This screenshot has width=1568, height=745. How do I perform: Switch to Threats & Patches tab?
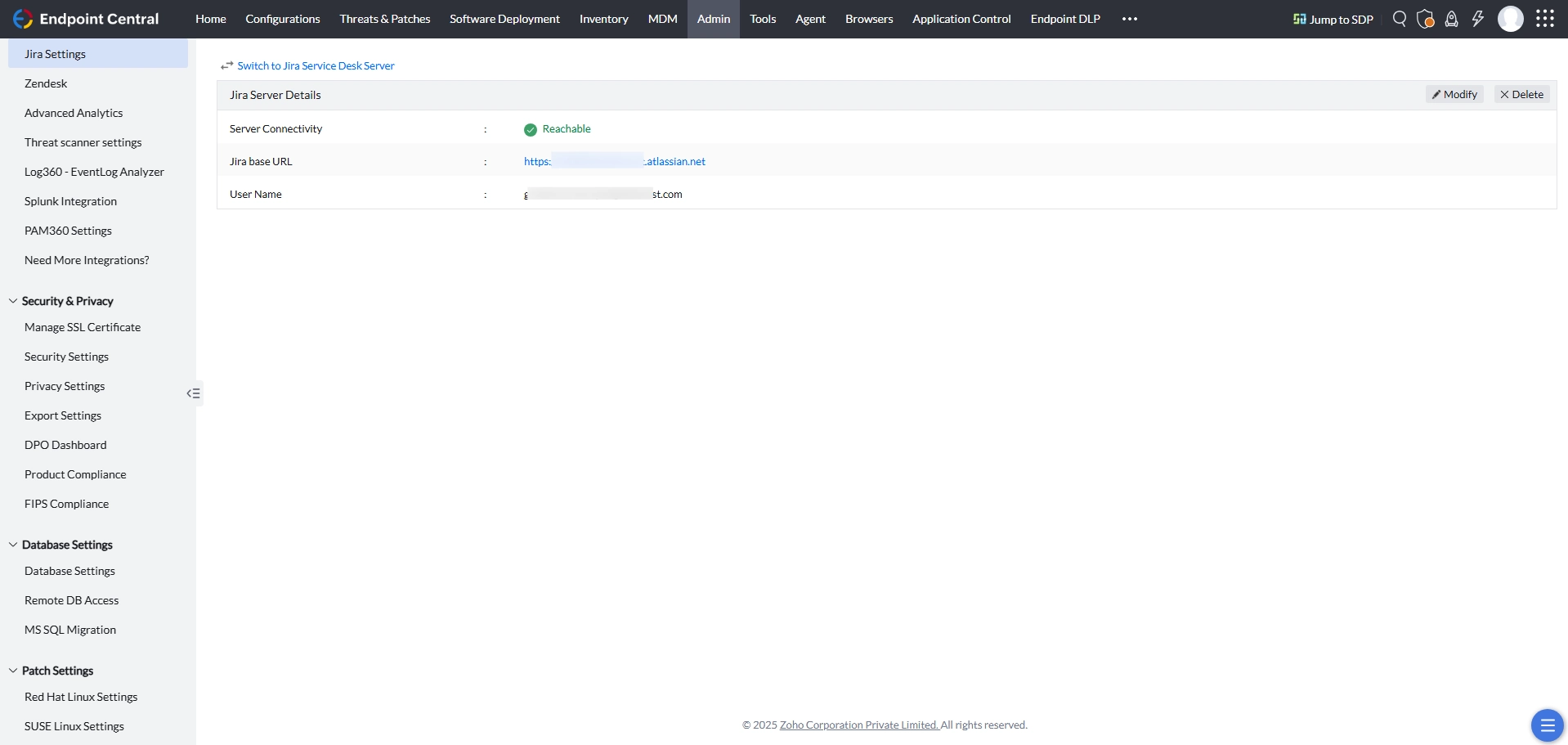pyautogui.click(x=385, y=19)
